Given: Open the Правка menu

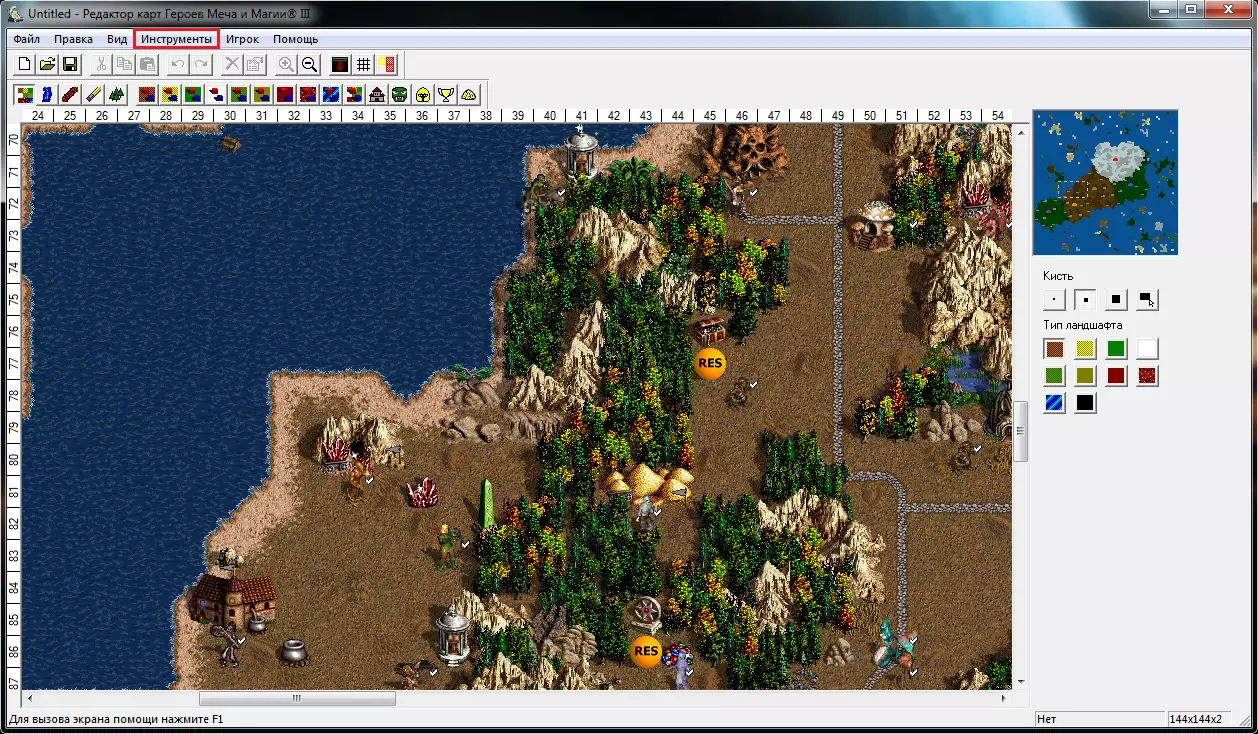Looking at the screenshot, I should point(73,39).
